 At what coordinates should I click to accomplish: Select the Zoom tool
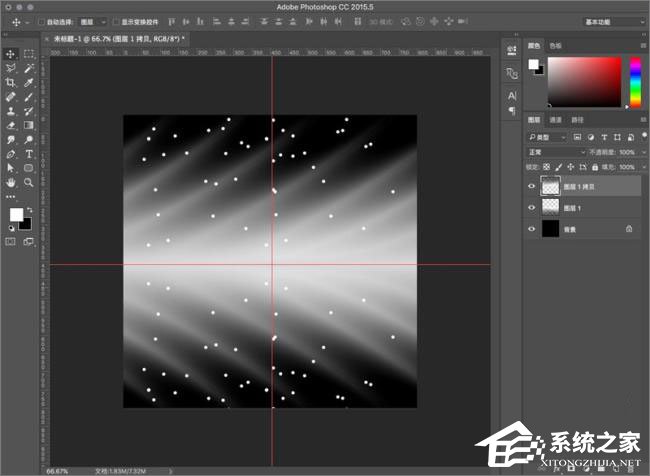tap(29, 182)
